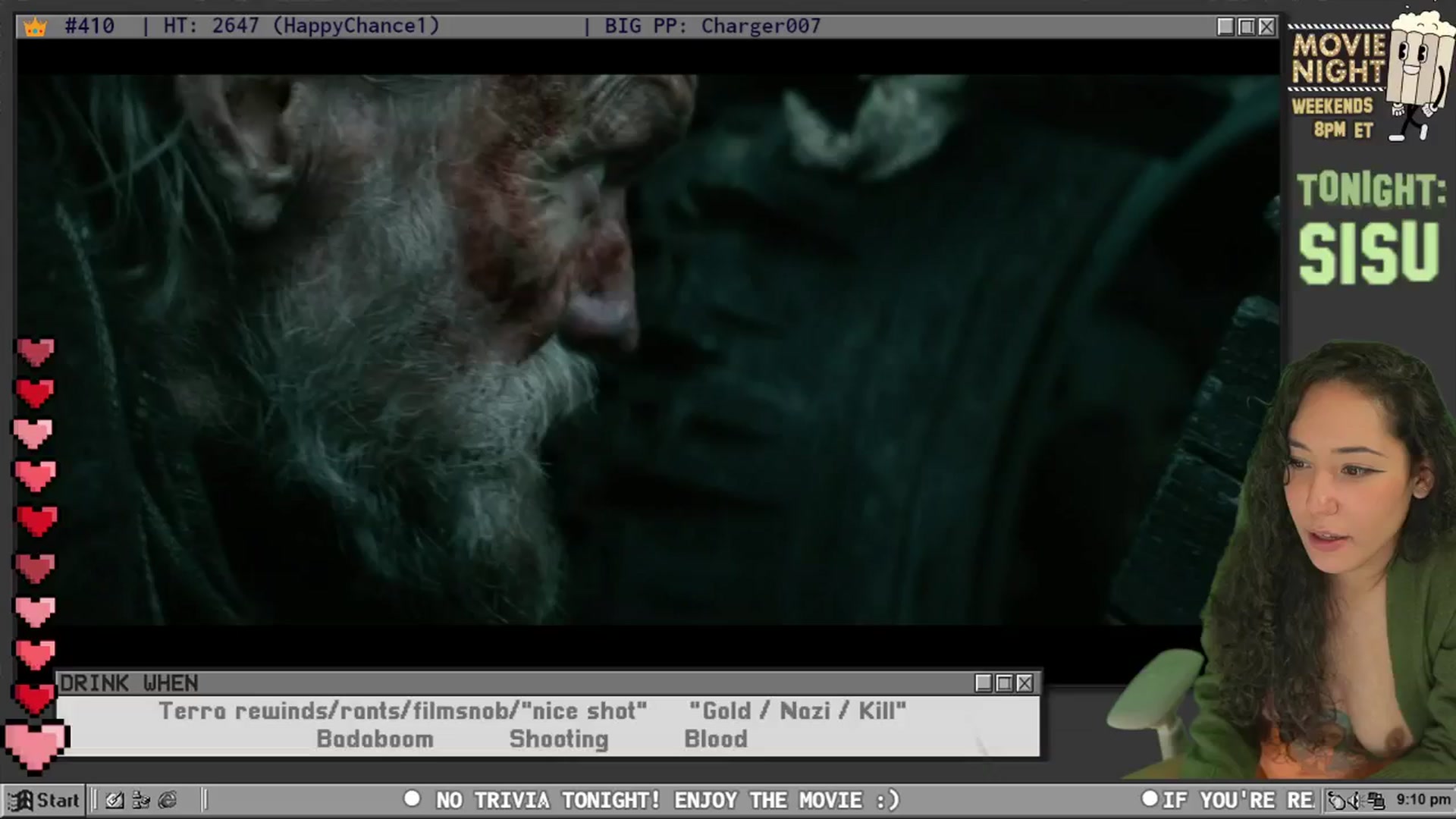1456x819 pixels.
Task: Click the Blood drink rule
Action: point(716,739)
